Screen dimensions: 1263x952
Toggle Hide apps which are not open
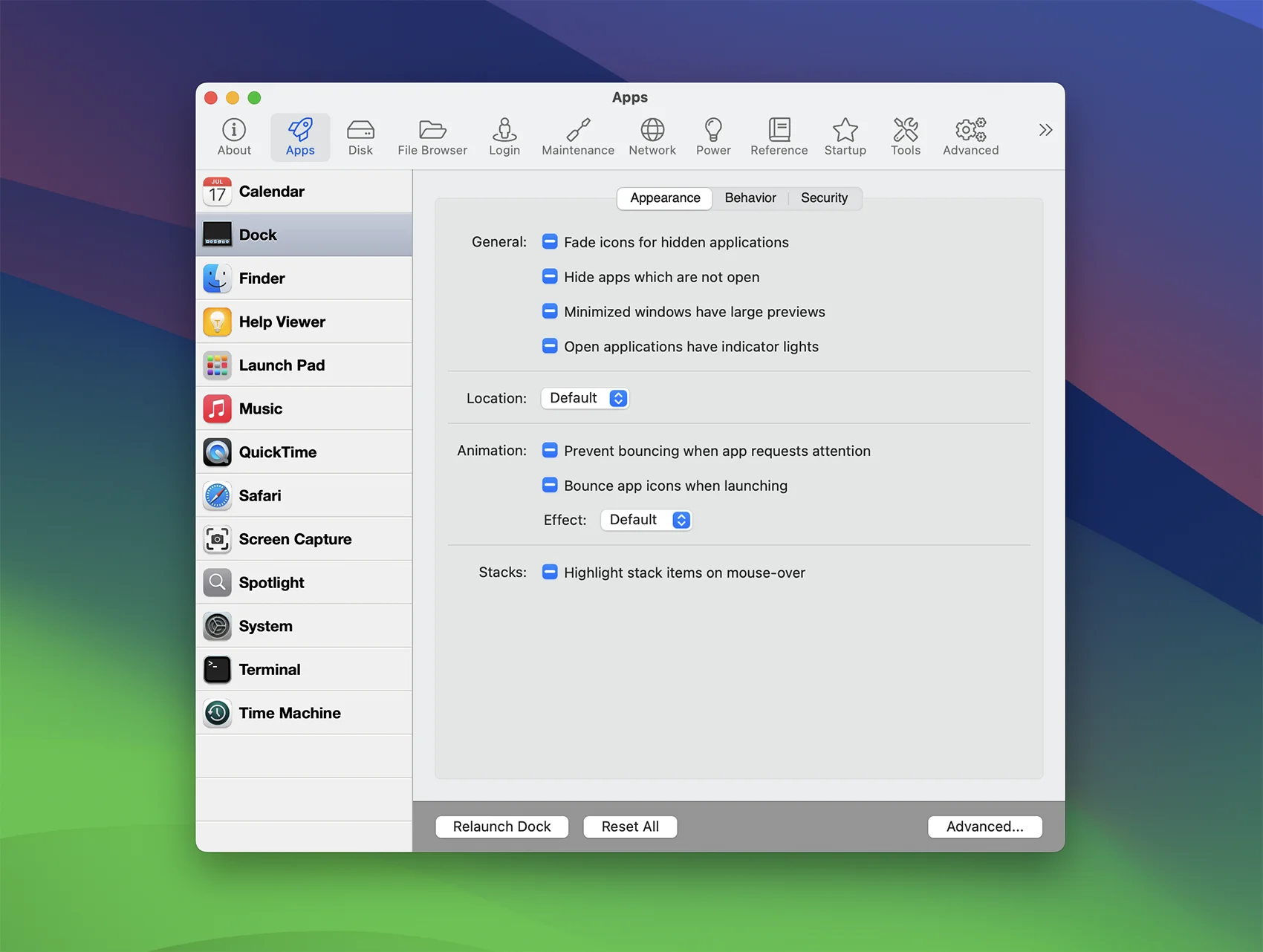[550, 277]
